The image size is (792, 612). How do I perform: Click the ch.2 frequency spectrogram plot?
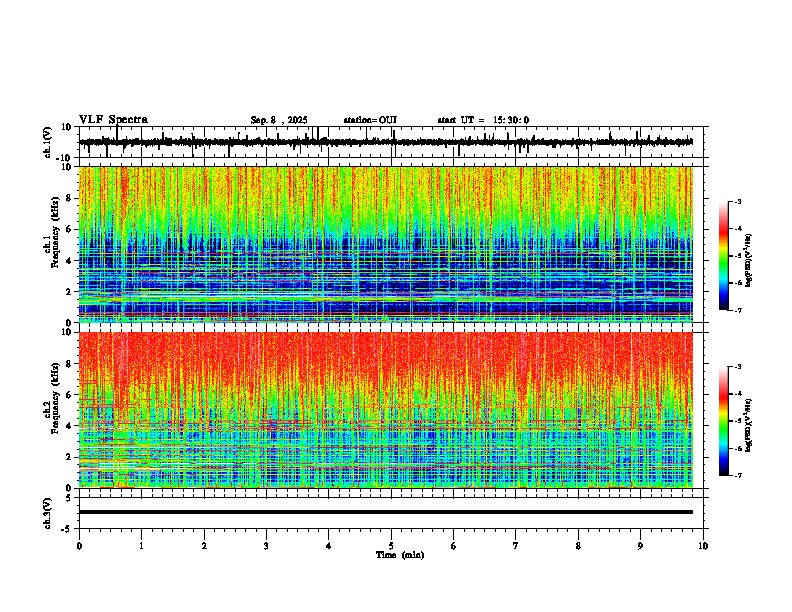[386, 410]
